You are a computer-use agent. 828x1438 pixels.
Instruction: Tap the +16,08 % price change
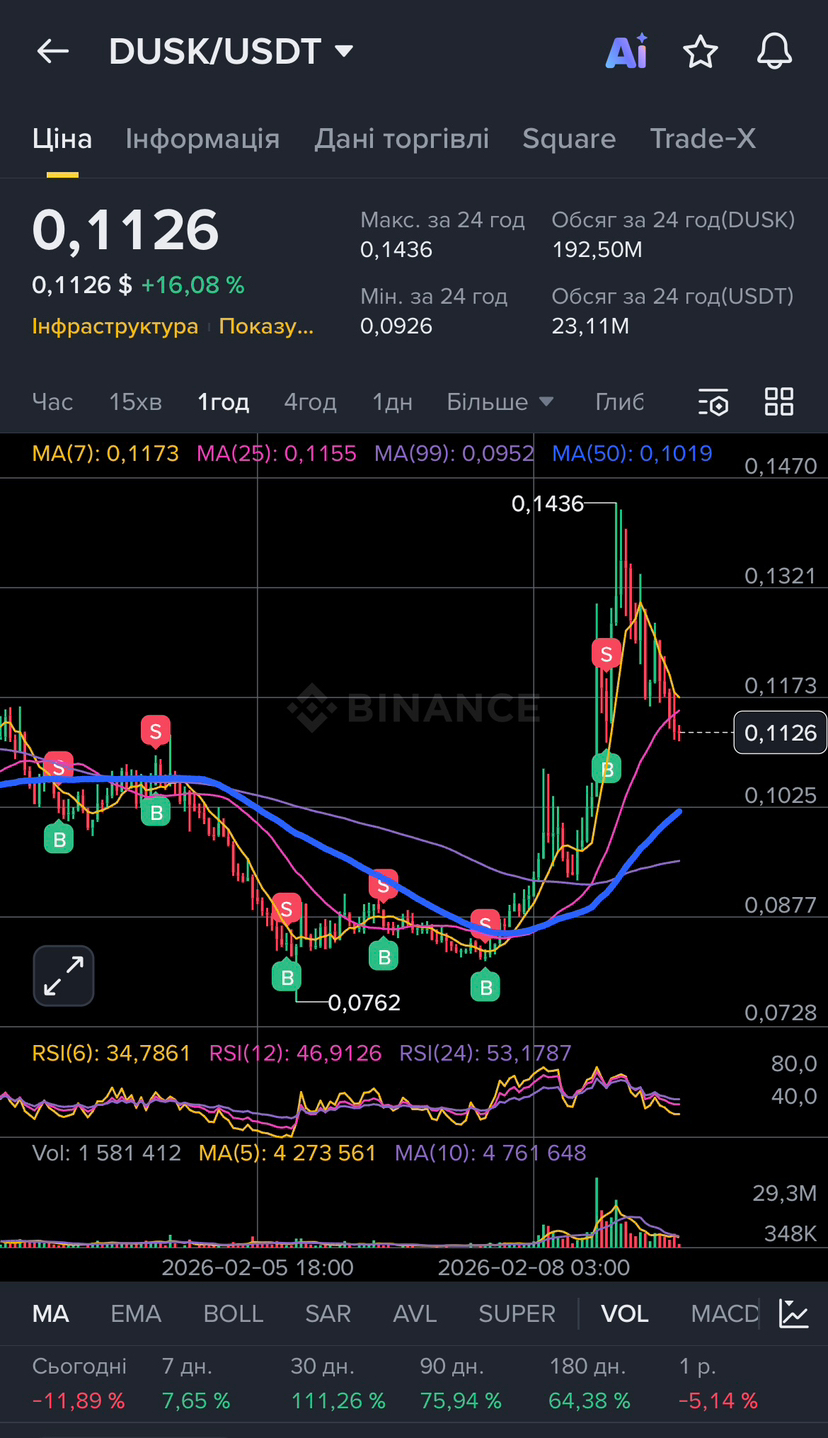[x=193, y=285]
